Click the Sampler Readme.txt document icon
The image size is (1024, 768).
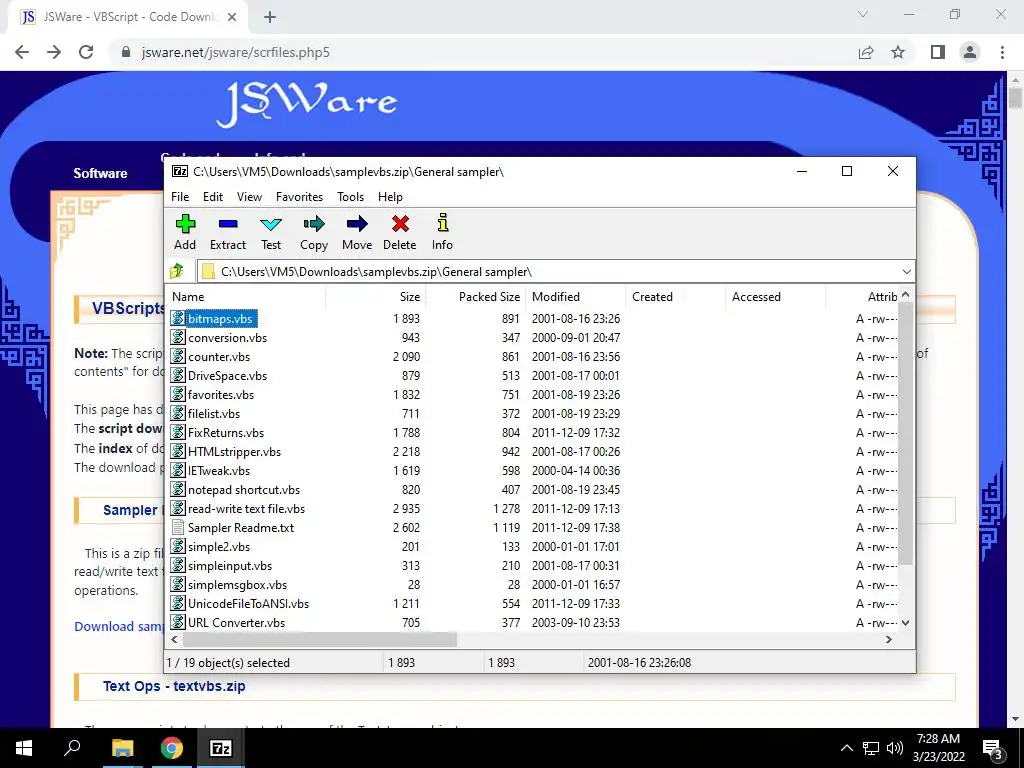pyautogui.click(x=178, y=527)
